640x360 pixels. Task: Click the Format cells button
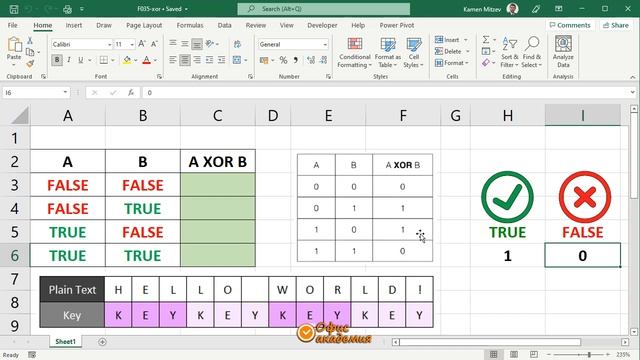pos(451,63)
